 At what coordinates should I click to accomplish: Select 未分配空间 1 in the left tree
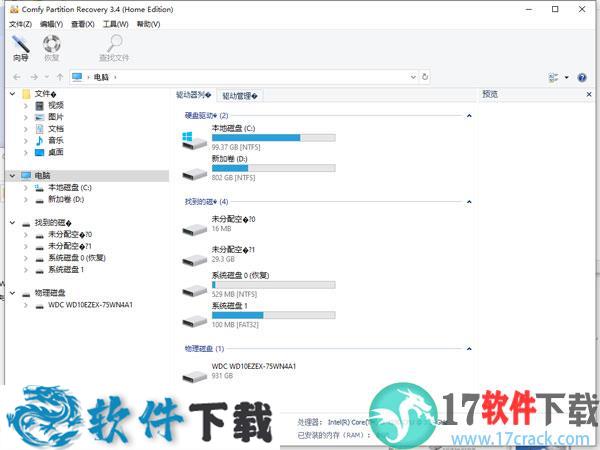pos(70,246)
